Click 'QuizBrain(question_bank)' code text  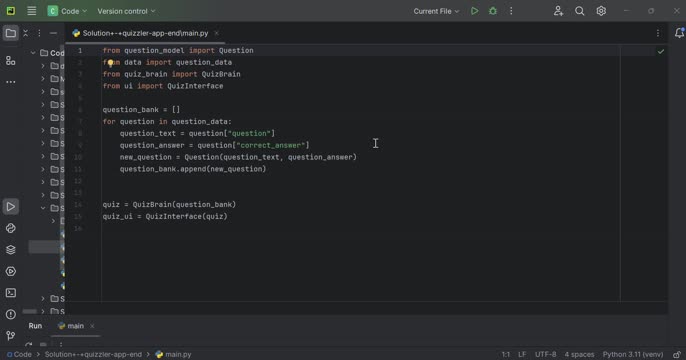tap(184, 205)
